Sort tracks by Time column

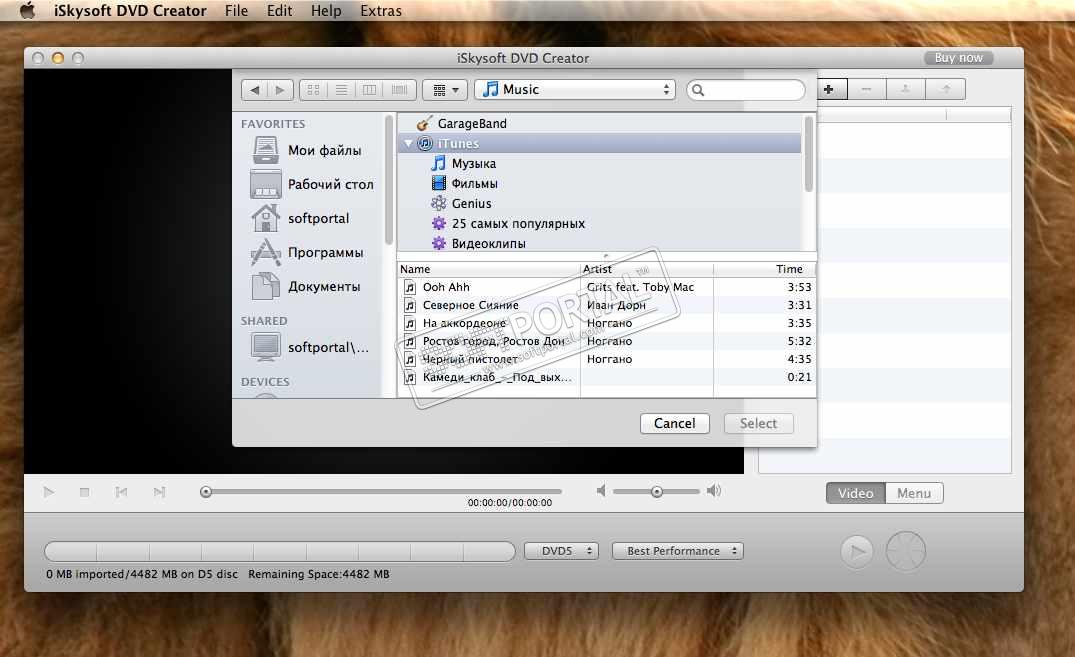click(x=764, y=269)
